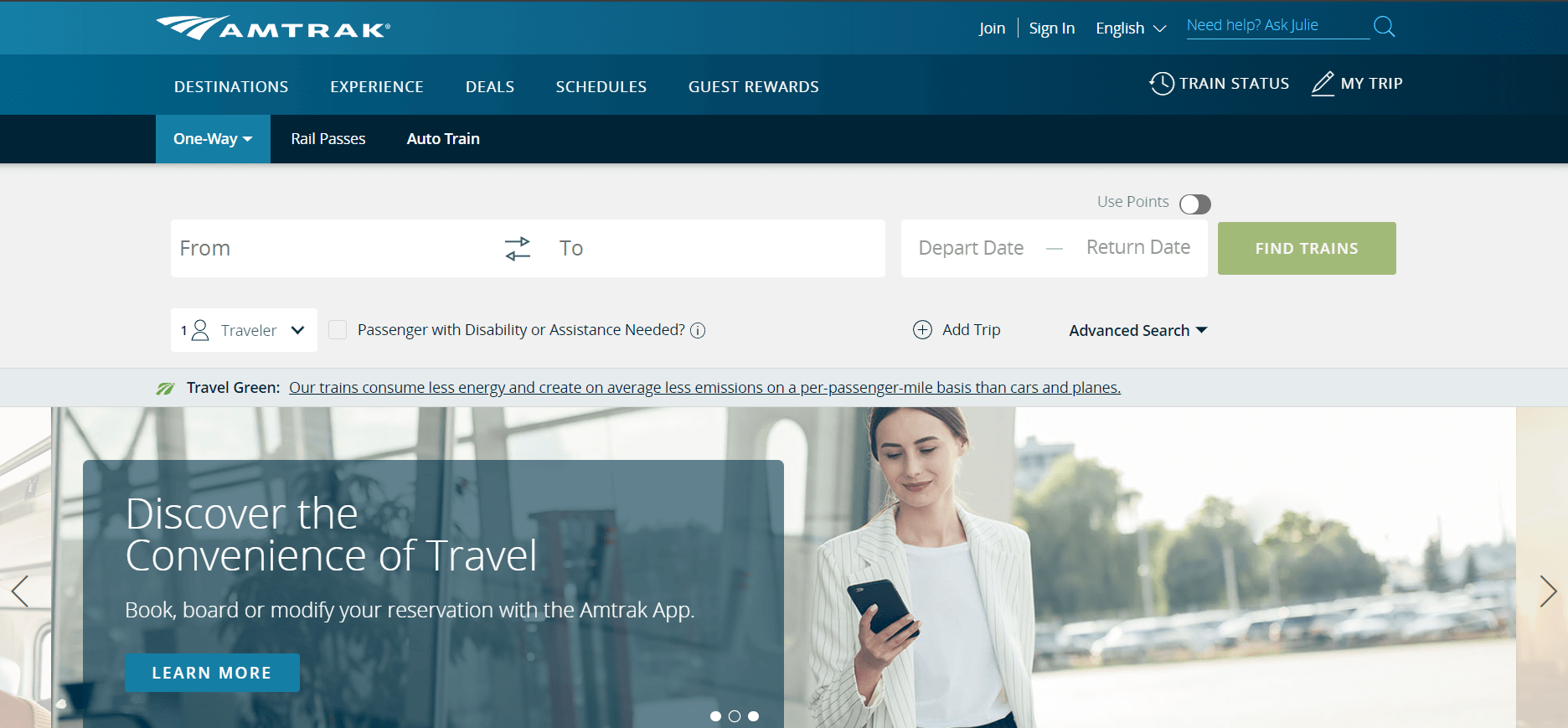The height and width of the screenshot is (728, 1568).
Task: Click the Amtrak logo
Action: 273,28
